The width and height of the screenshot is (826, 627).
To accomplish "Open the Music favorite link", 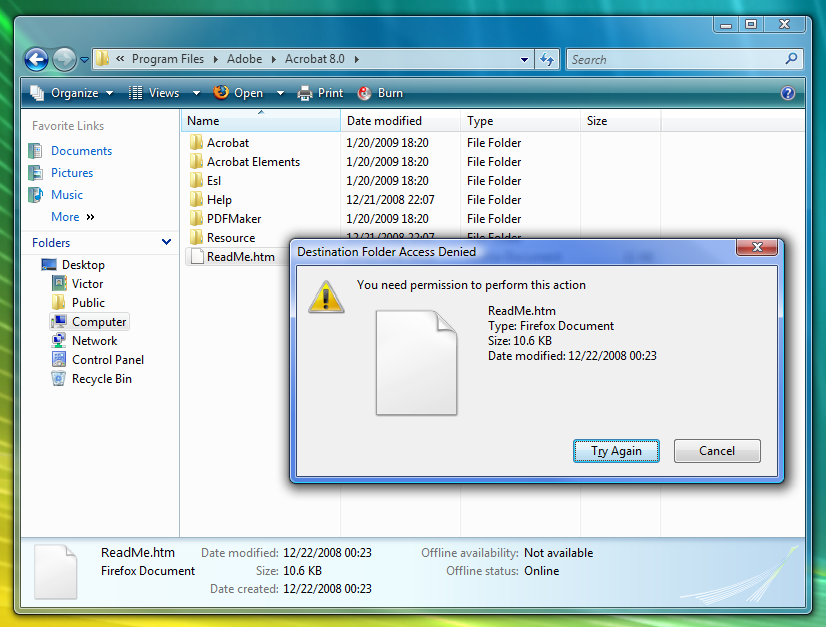I will (x=67, y=195).
